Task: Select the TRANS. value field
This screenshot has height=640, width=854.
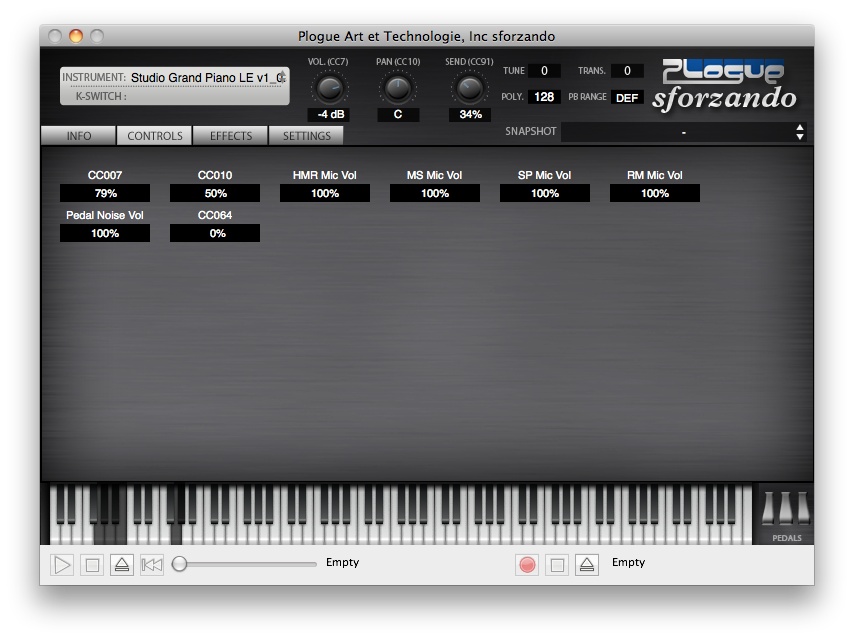Action: (627, 71)
